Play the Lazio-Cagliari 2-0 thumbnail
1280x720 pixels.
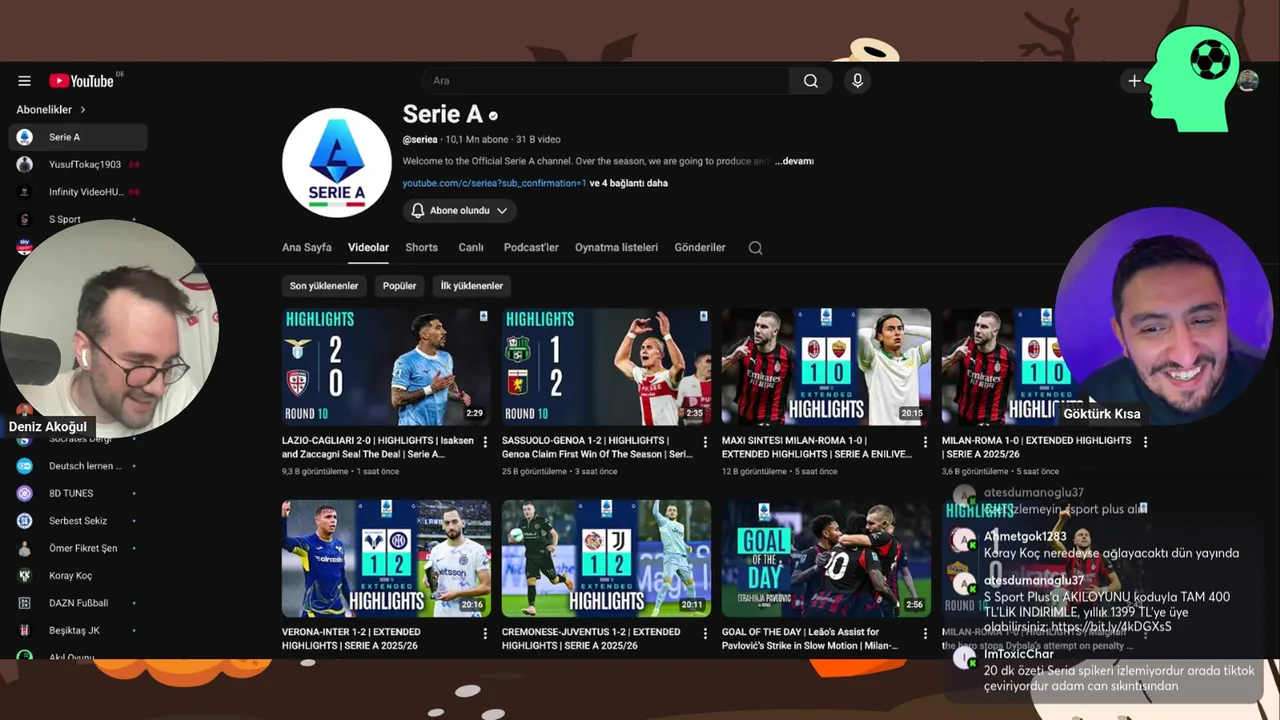pyautogui.click(x=386, y=367)
